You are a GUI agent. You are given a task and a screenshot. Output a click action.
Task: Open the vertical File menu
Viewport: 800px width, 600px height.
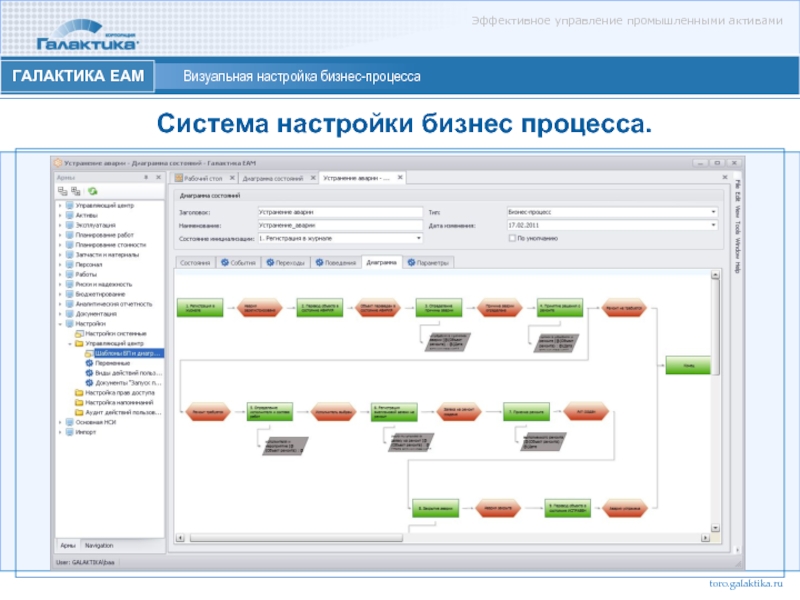point(737,183)
